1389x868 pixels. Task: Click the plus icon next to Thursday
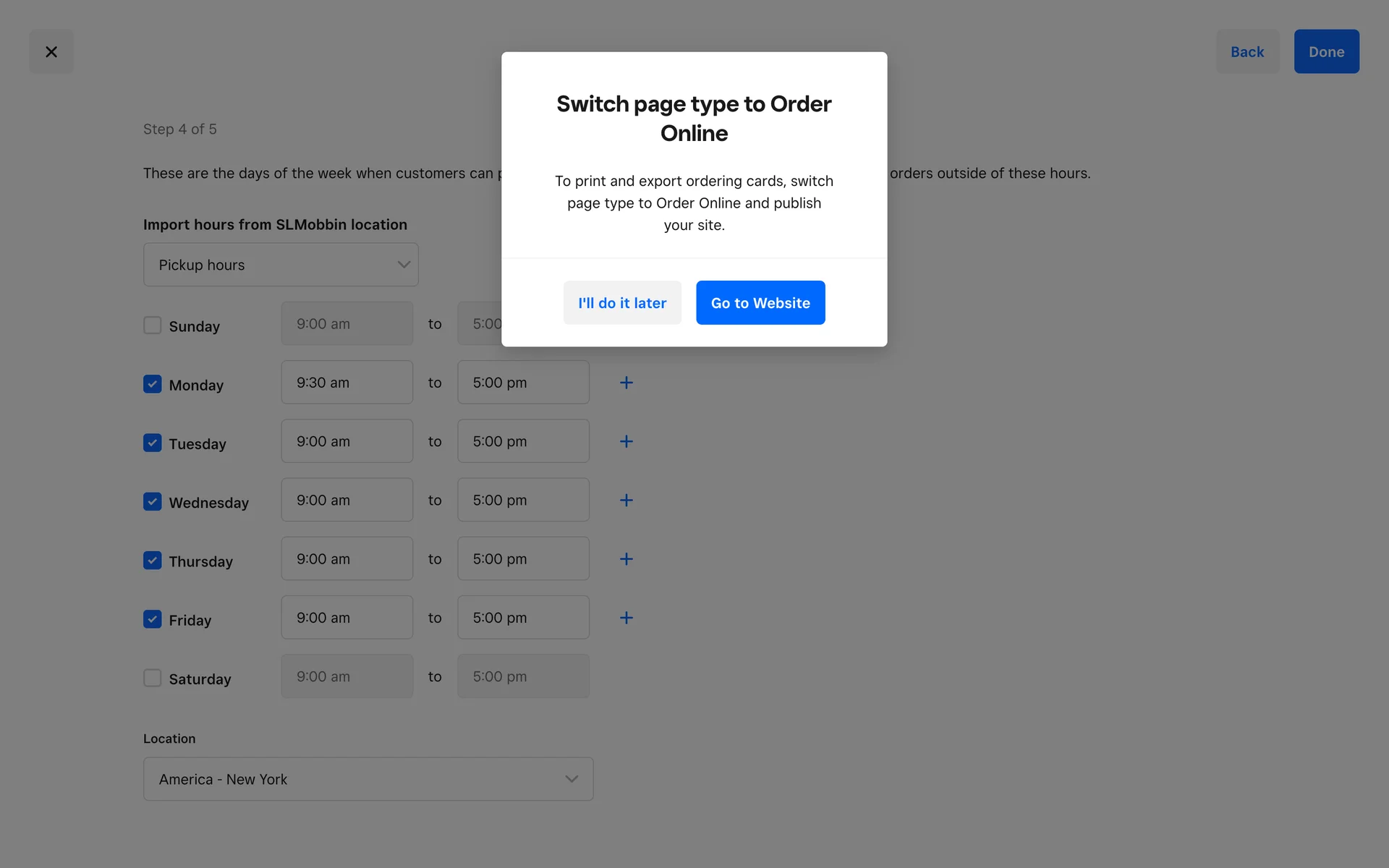(626, 559)
